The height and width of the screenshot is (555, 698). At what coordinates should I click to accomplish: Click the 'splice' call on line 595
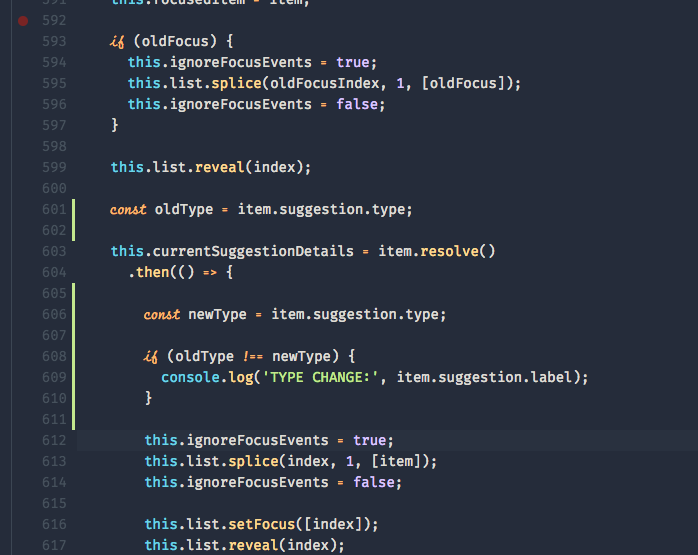coord(236,83)
